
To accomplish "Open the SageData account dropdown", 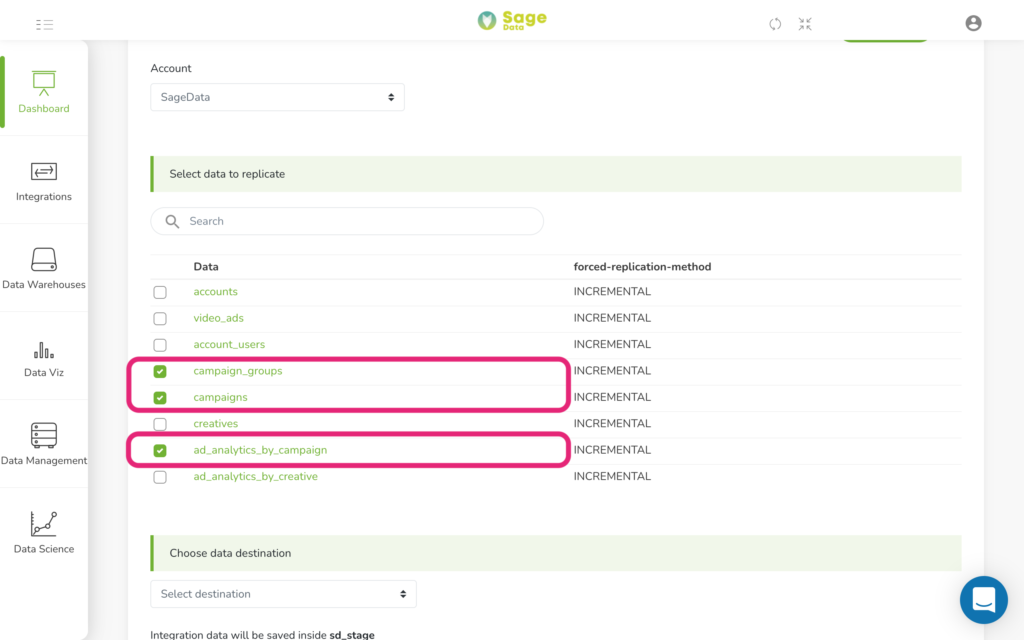I will click(x=277, y=97).
